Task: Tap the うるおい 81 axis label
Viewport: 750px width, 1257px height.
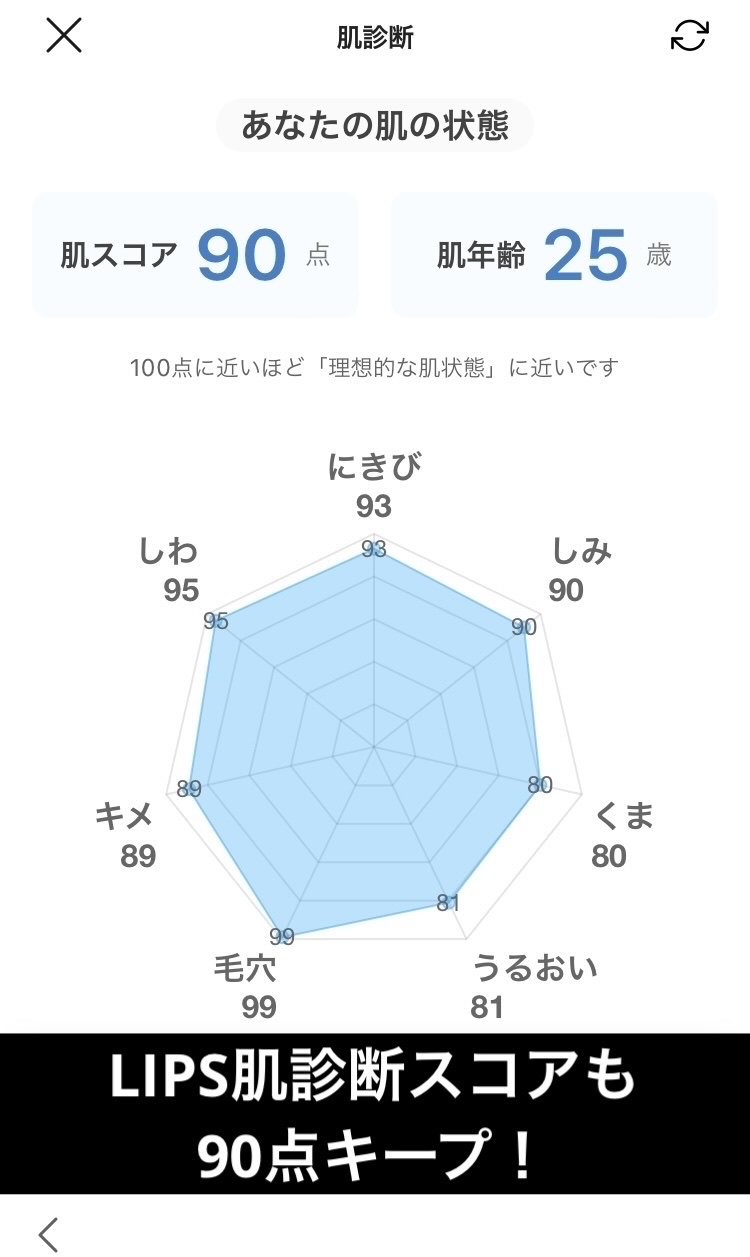Action: (534, 986)
